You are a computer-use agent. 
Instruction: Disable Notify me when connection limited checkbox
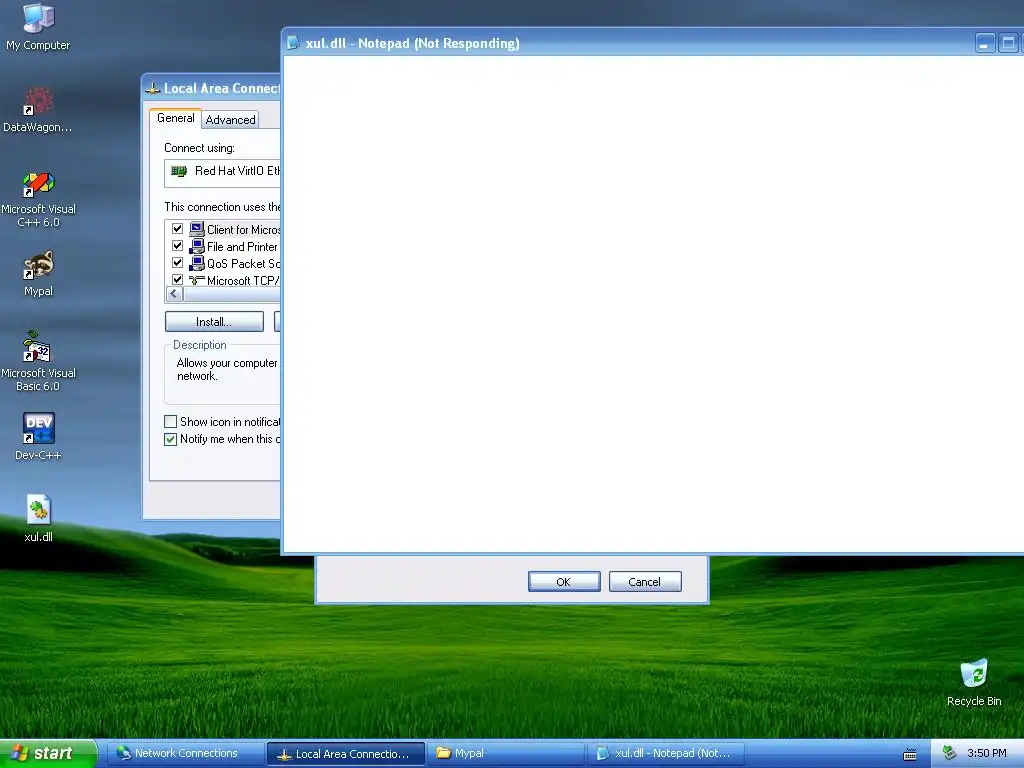tap(170, 440)
